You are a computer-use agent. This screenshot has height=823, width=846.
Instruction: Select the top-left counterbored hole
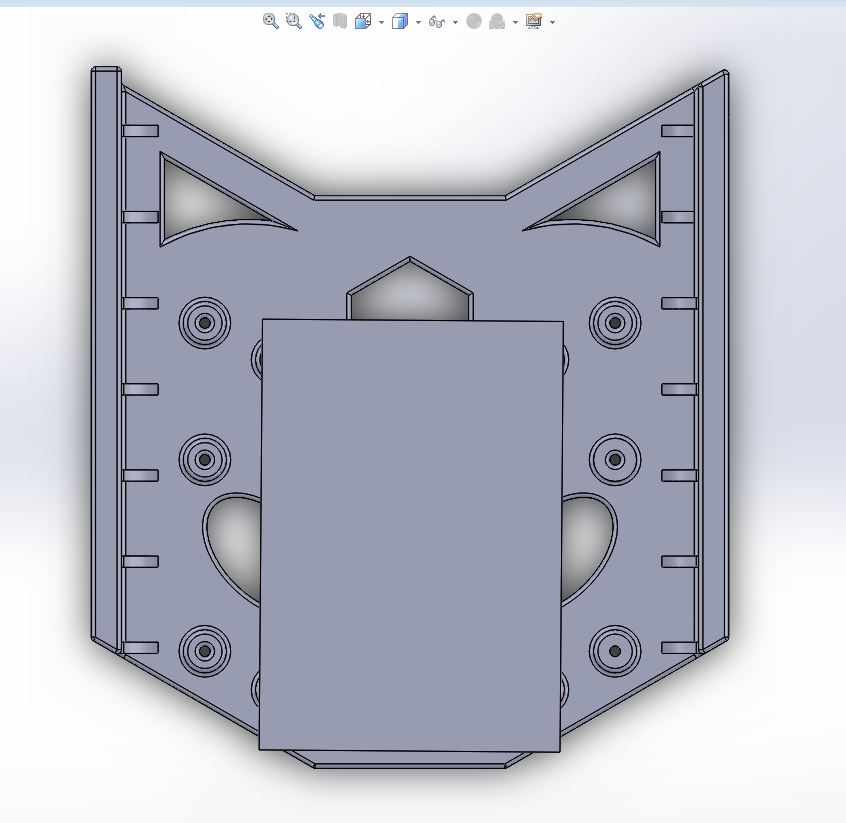pyautogui.click(x=204, y=323)
